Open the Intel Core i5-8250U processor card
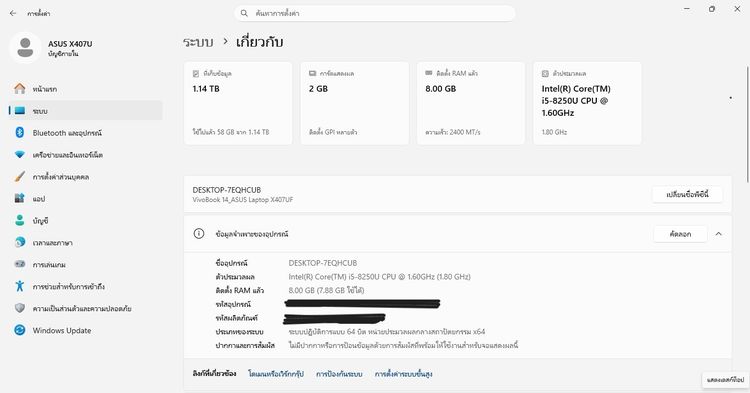This screenshot has width=750, height=393. point(587,103)
